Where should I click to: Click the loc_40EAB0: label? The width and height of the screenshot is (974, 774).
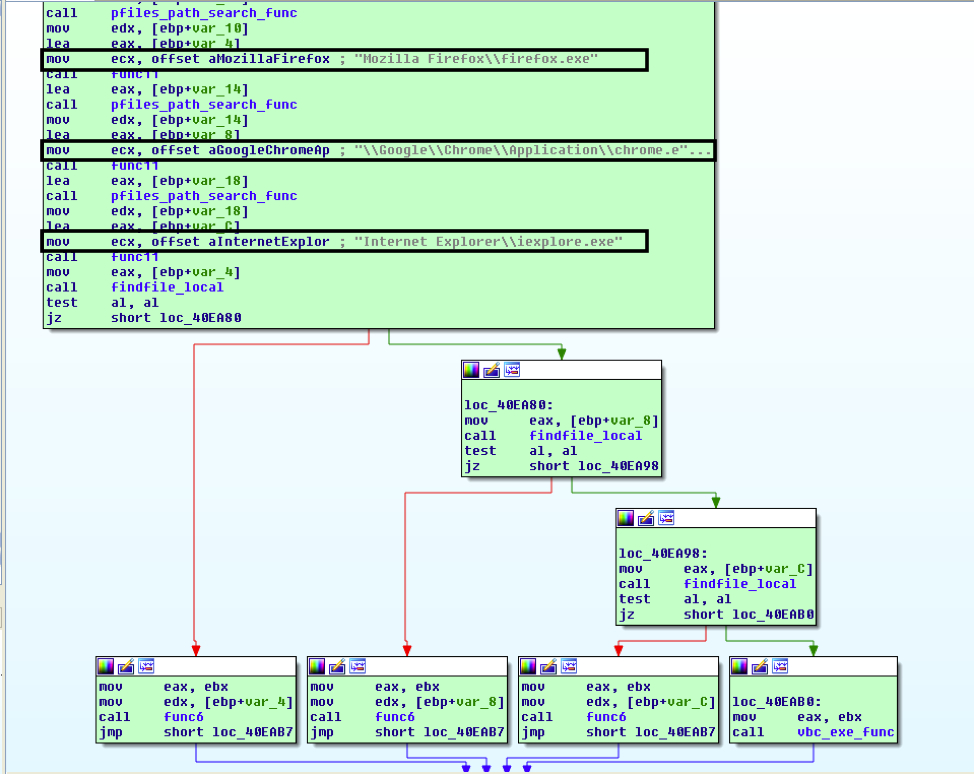pyautogui.click(x=776, y=702)
